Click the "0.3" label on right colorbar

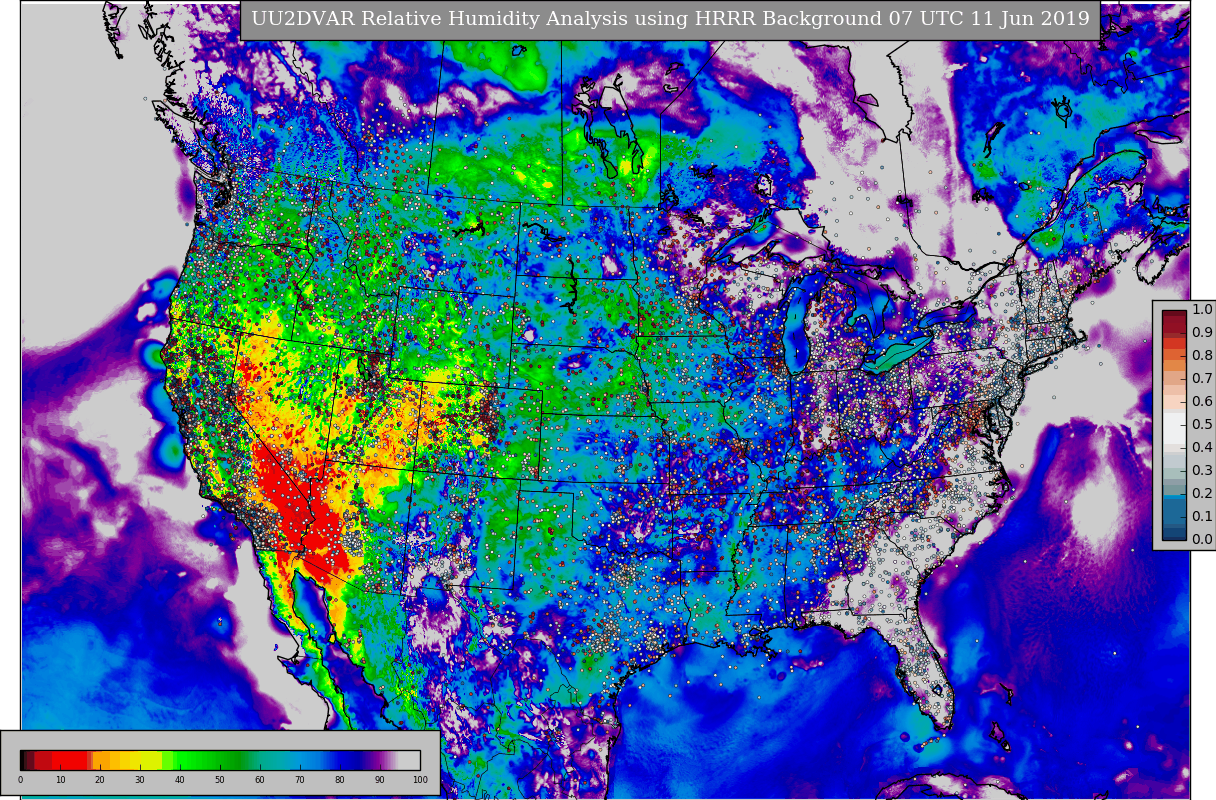click(1202, 471)
